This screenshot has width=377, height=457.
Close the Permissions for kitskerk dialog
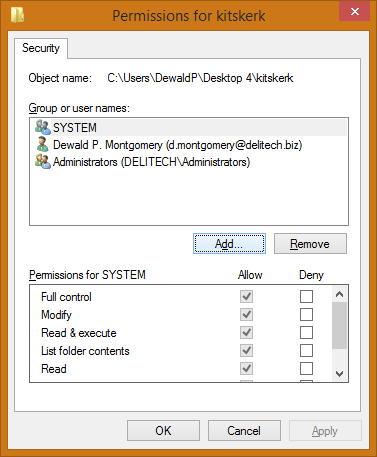click(x=355, y=12)
